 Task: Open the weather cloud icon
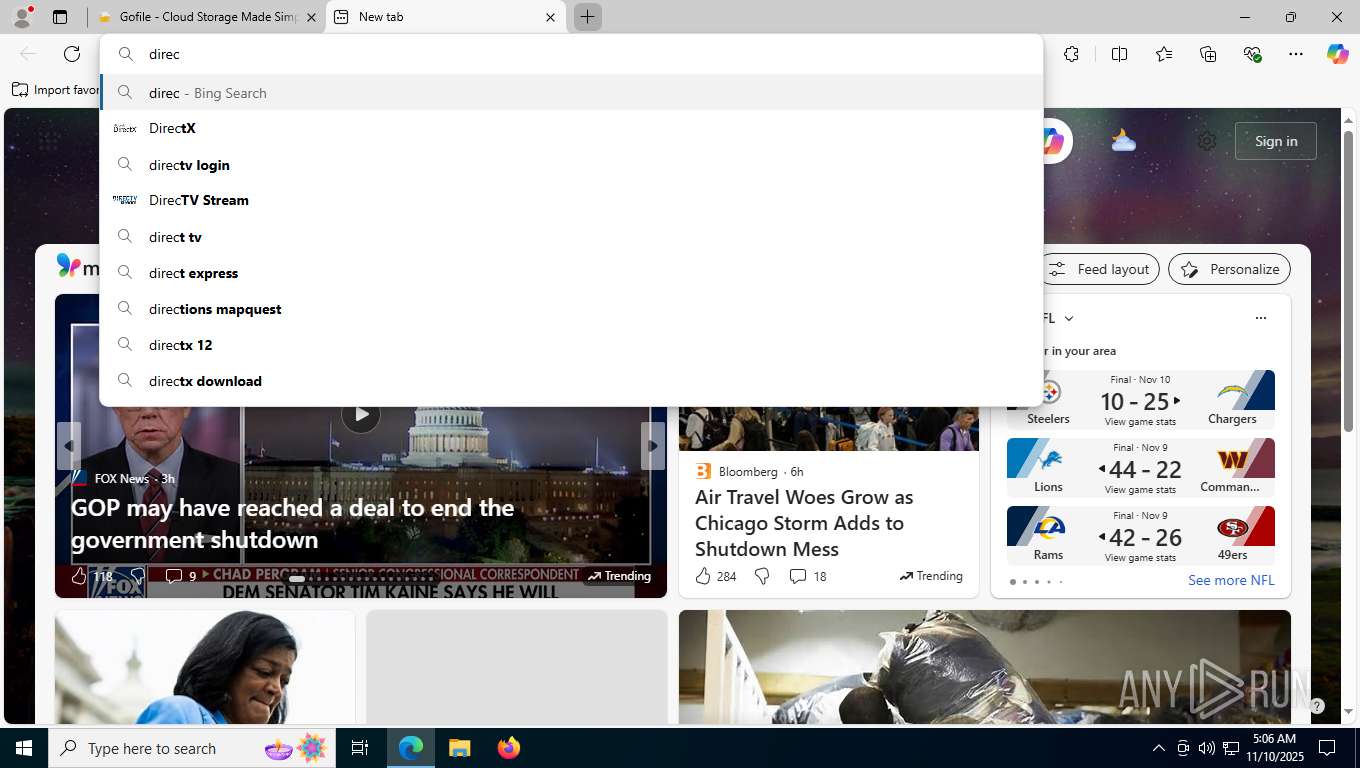[1124, 141]
